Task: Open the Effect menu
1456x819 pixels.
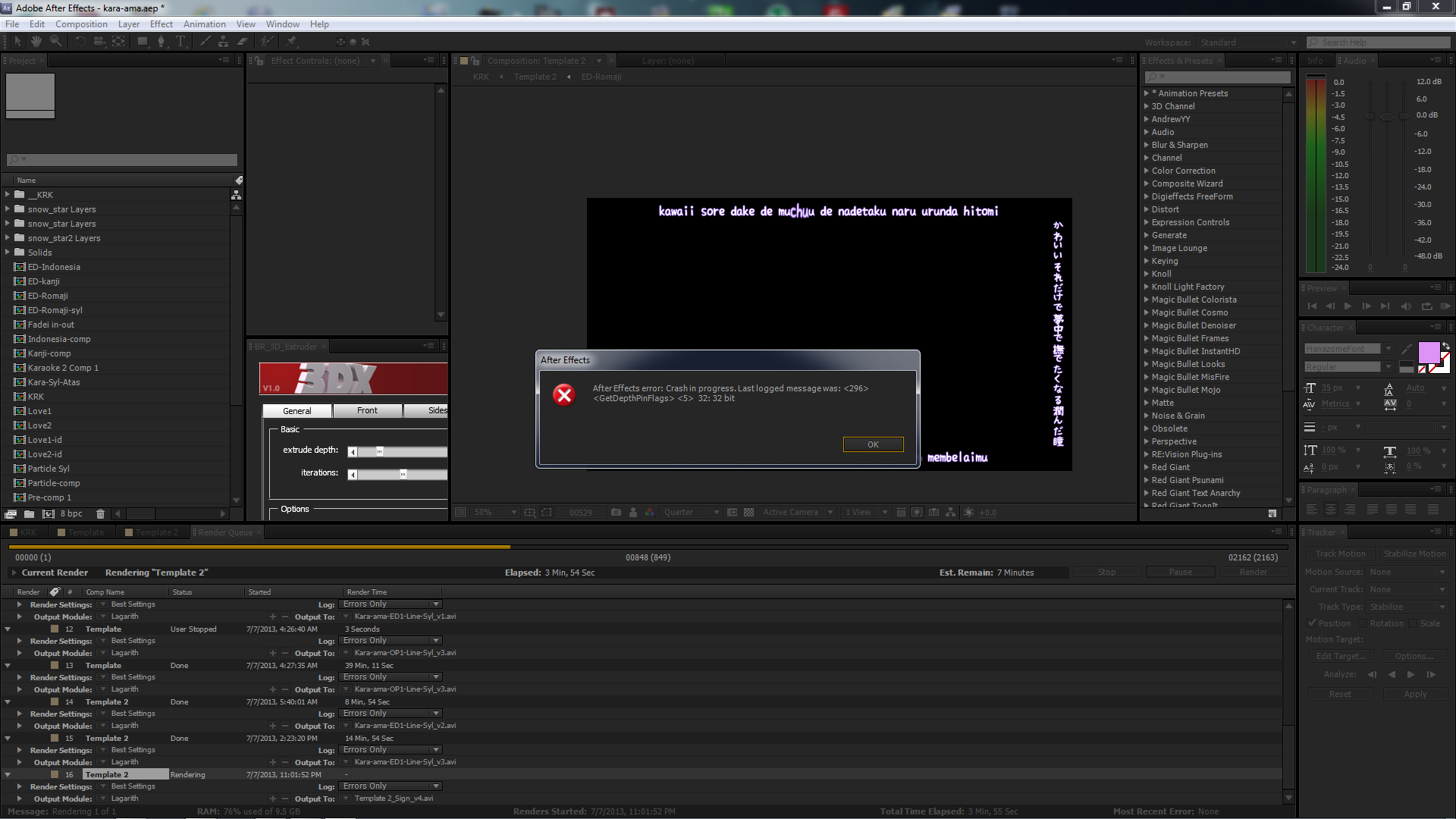Action: tap(162, 24)
